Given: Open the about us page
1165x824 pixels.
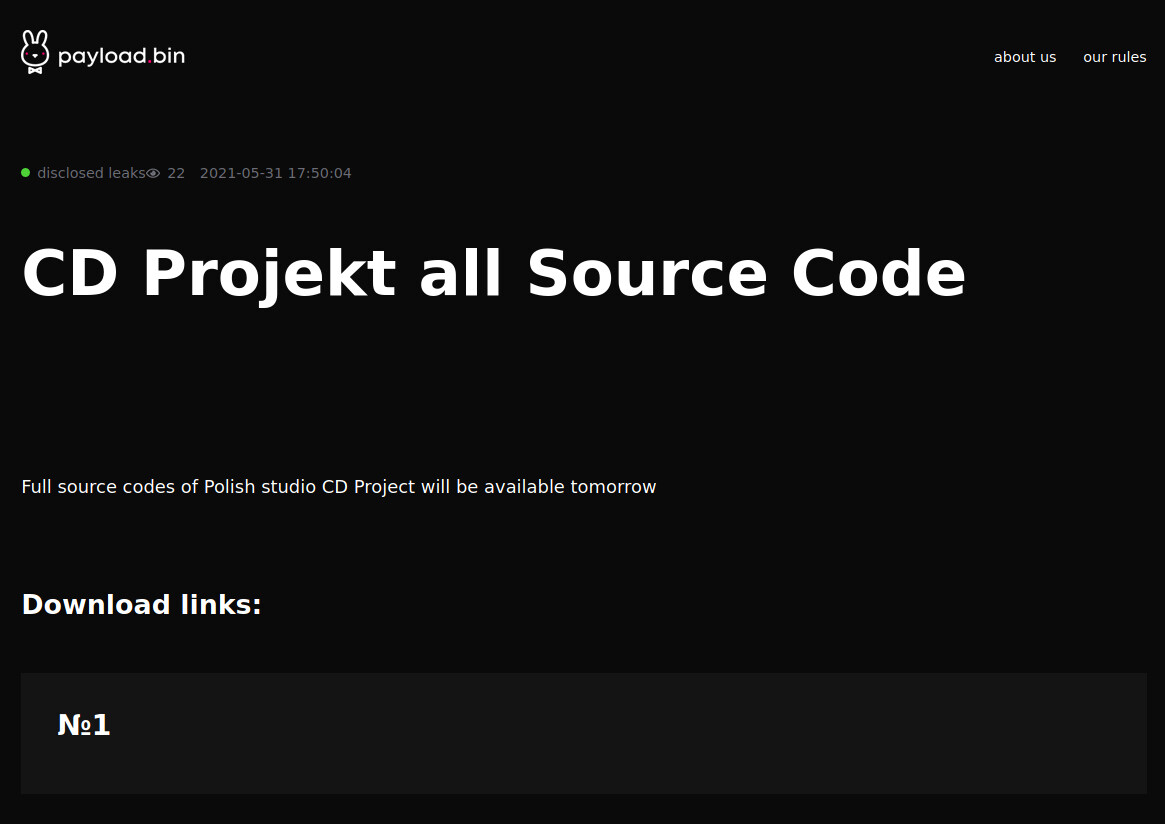Looking at the screenshot, I should 1025,57.
